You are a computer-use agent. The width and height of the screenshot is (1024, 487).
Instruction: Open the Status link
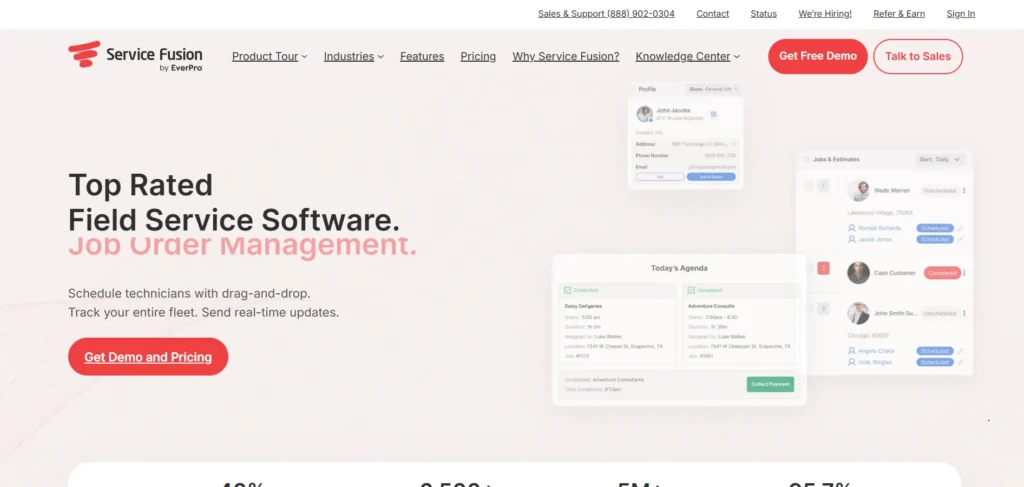[763, 14]
